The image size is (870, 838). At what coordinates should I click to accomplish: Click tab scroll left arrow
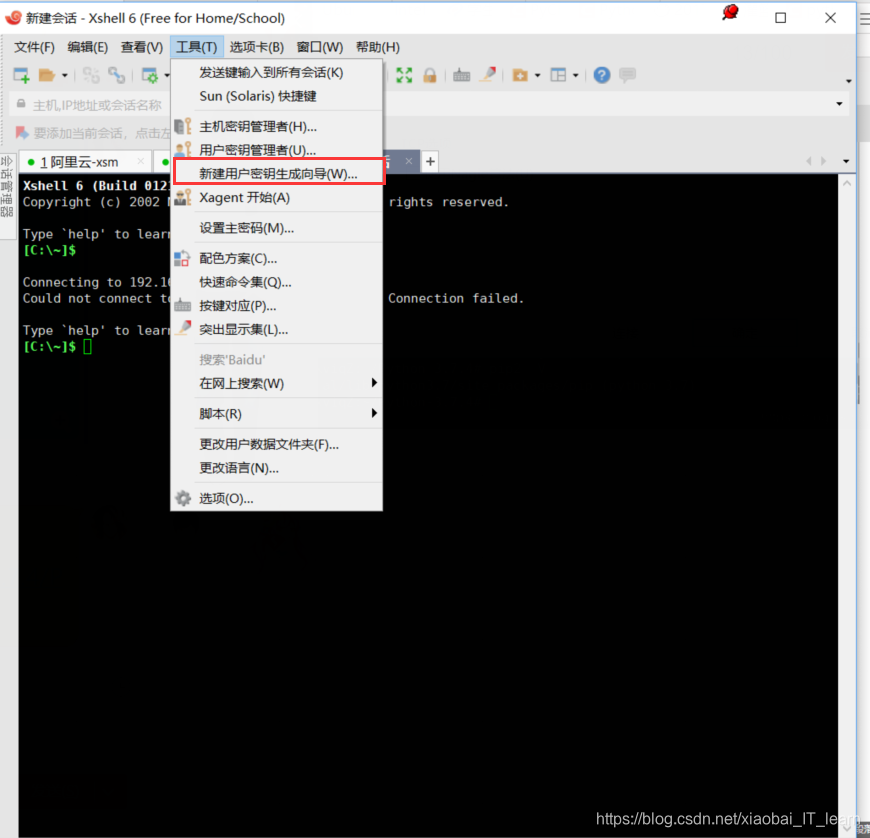click(x=809, y=161)
